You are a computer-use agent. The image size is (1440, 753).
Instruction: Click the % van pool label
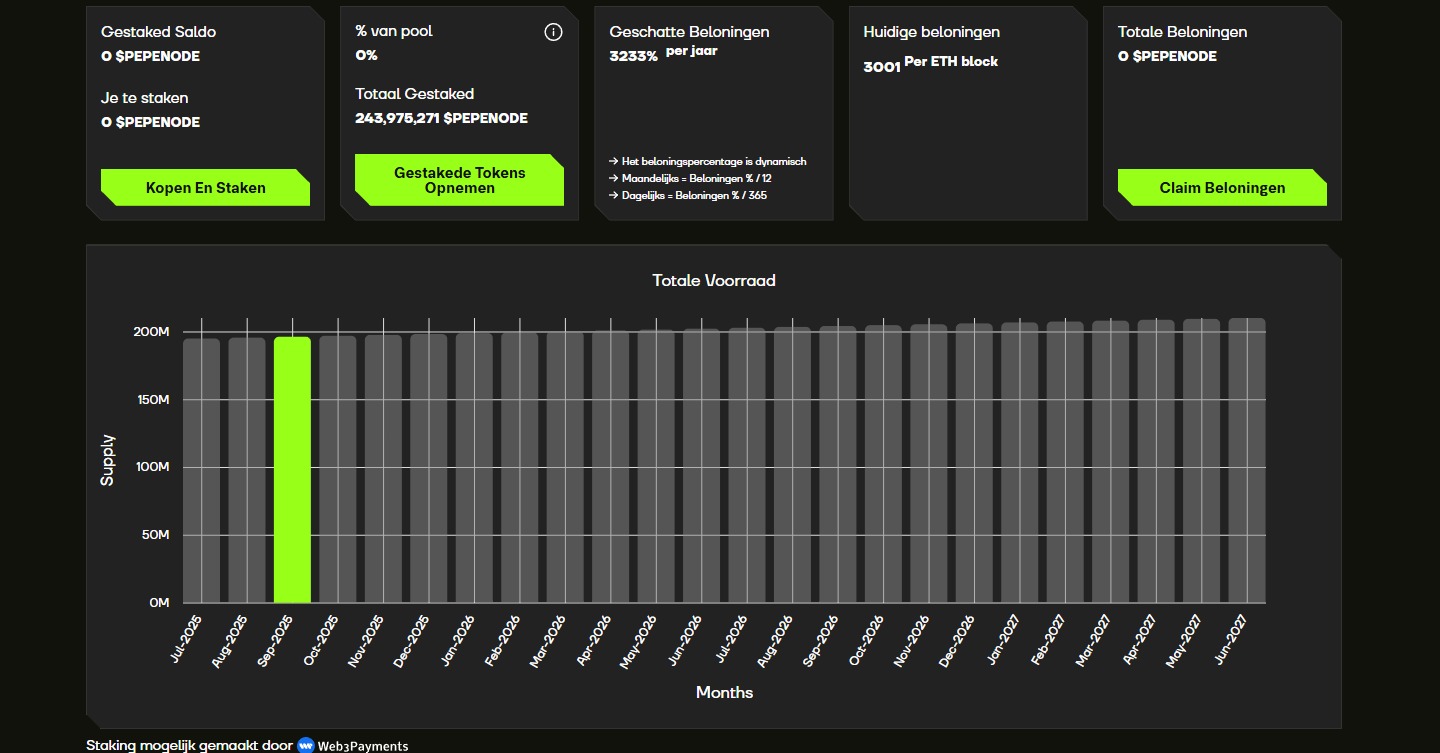pyautogui.click(x=394, y=31)
